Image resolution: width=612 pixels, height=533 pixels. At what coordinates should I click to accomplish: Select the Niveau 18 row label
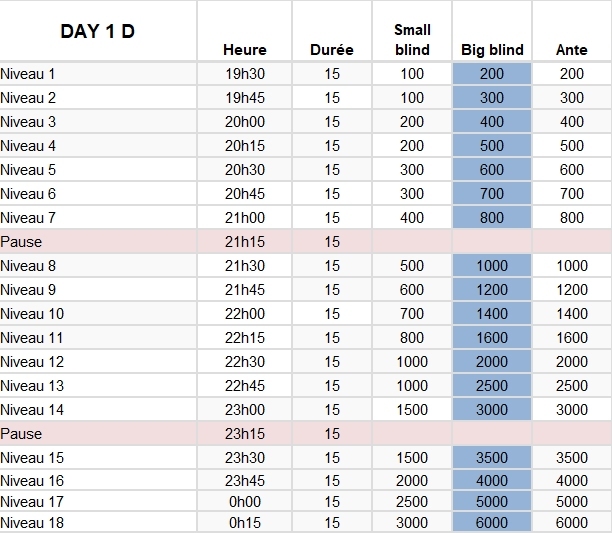32,523
